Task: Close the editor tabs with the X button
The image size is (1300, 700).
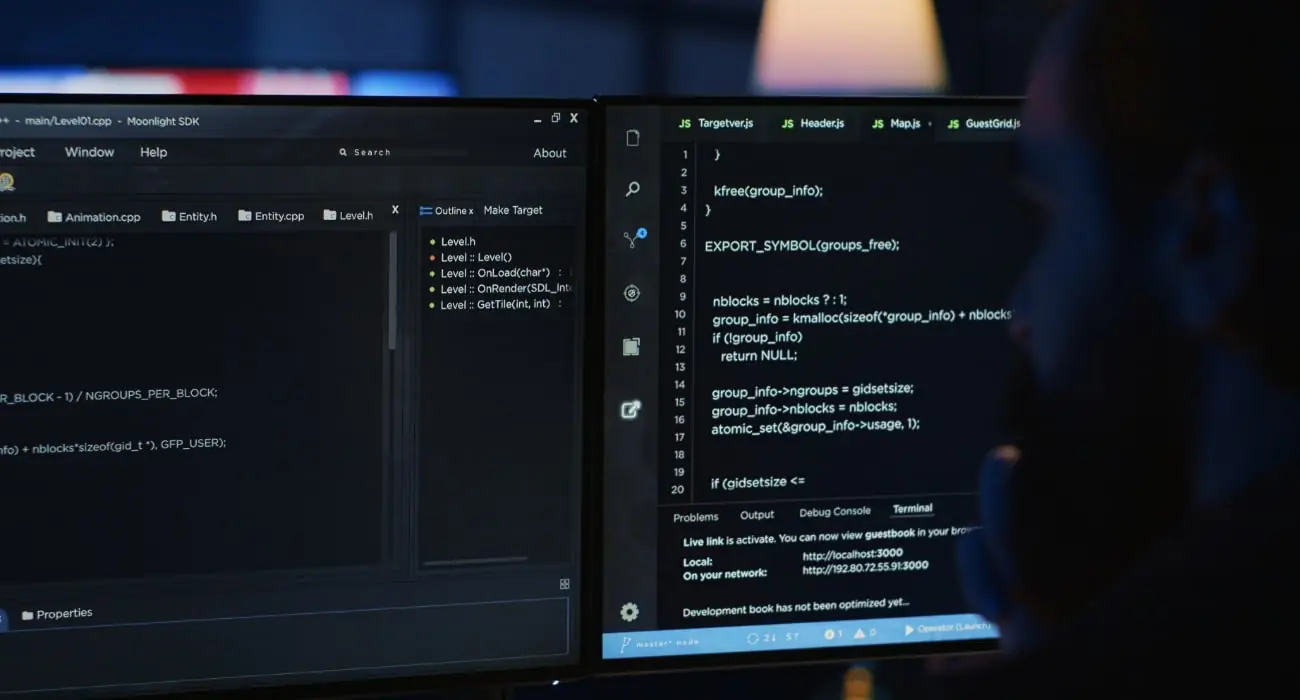Action: point(395,210)
